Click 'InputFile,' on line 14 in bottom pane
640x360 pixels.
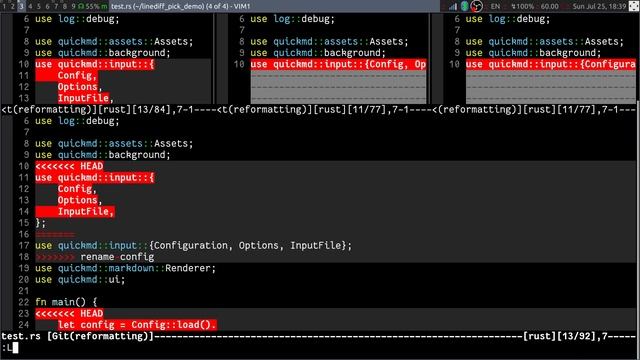85,211
